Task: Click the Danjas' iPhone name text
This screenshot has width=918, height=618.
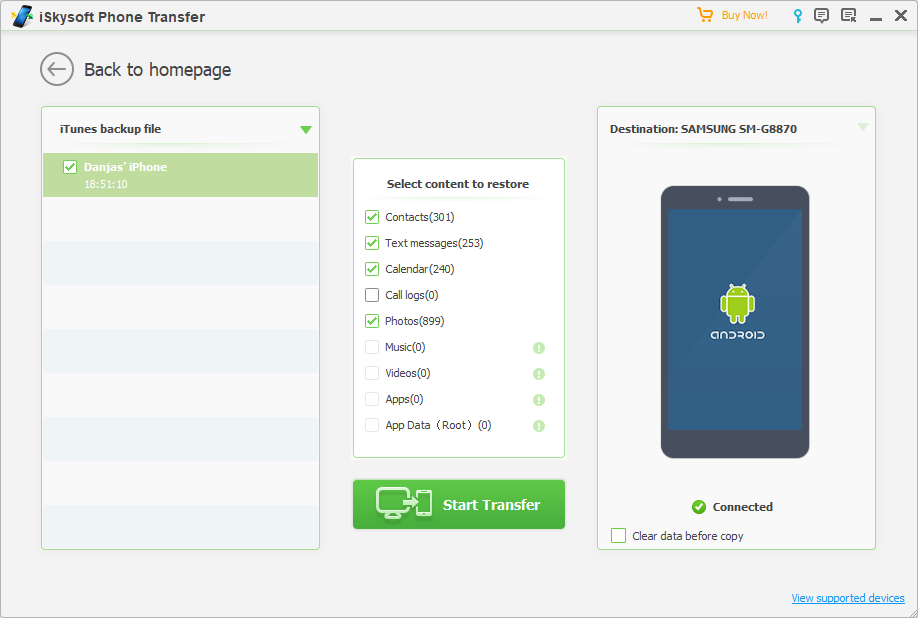Action: point(125,167)
